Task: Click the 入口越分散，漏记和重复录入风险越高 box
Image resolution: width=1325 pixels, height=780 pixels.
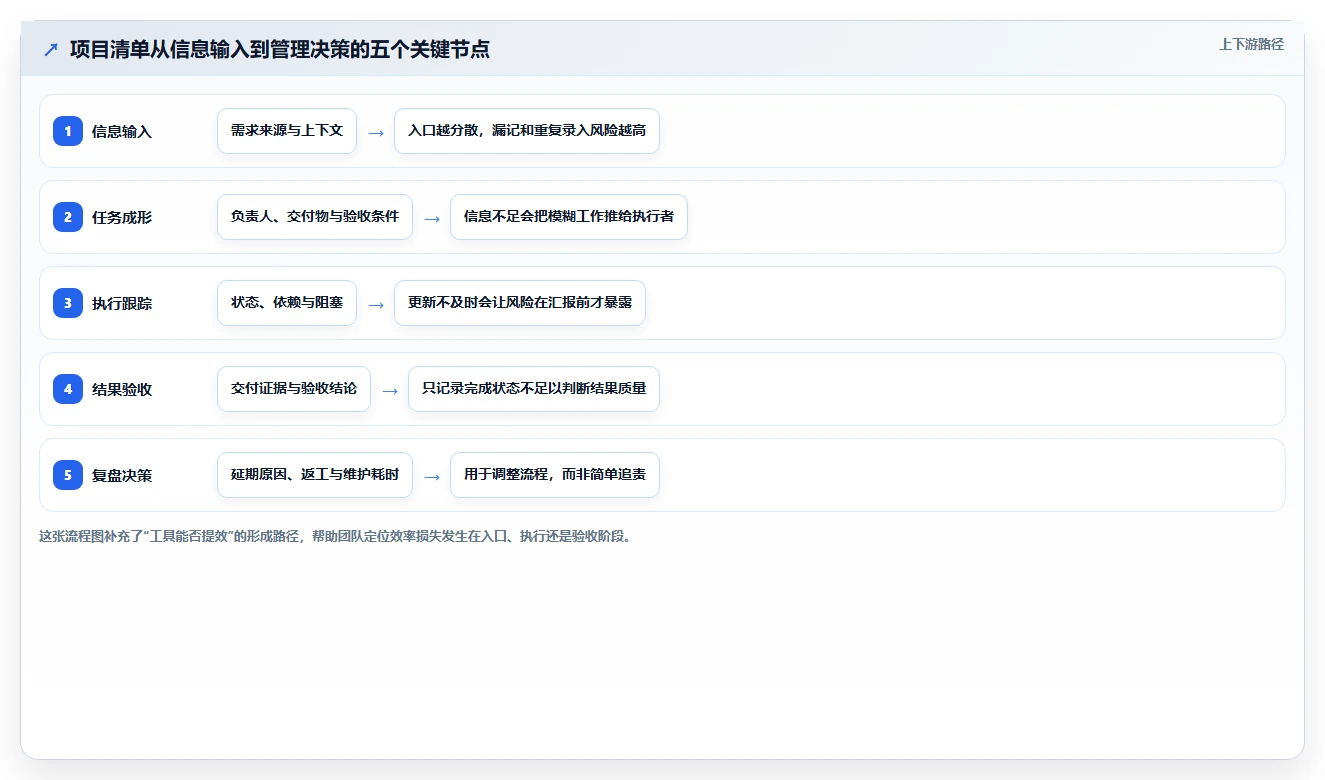Action: coord(527,131)
